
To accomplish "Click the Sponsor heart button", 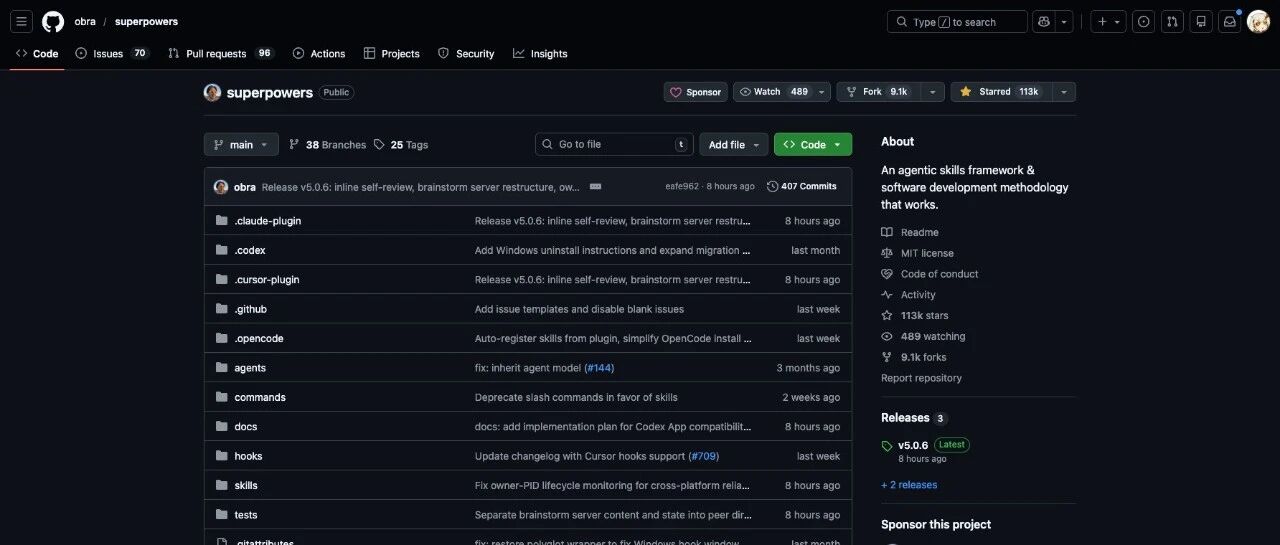I will [x=695, y=92].
